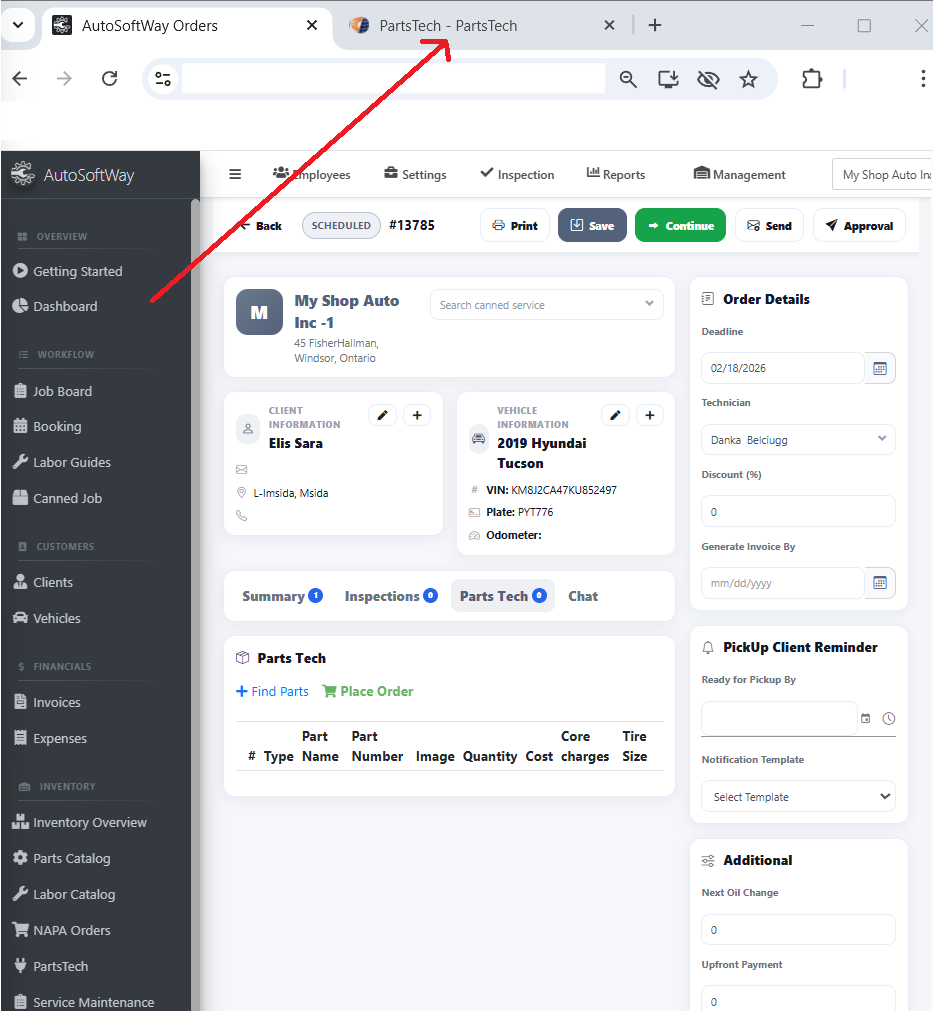The image size is (933, 1011).
Task: Click the clock icon in PickUp reminder
Action: (x=889, y=718)
